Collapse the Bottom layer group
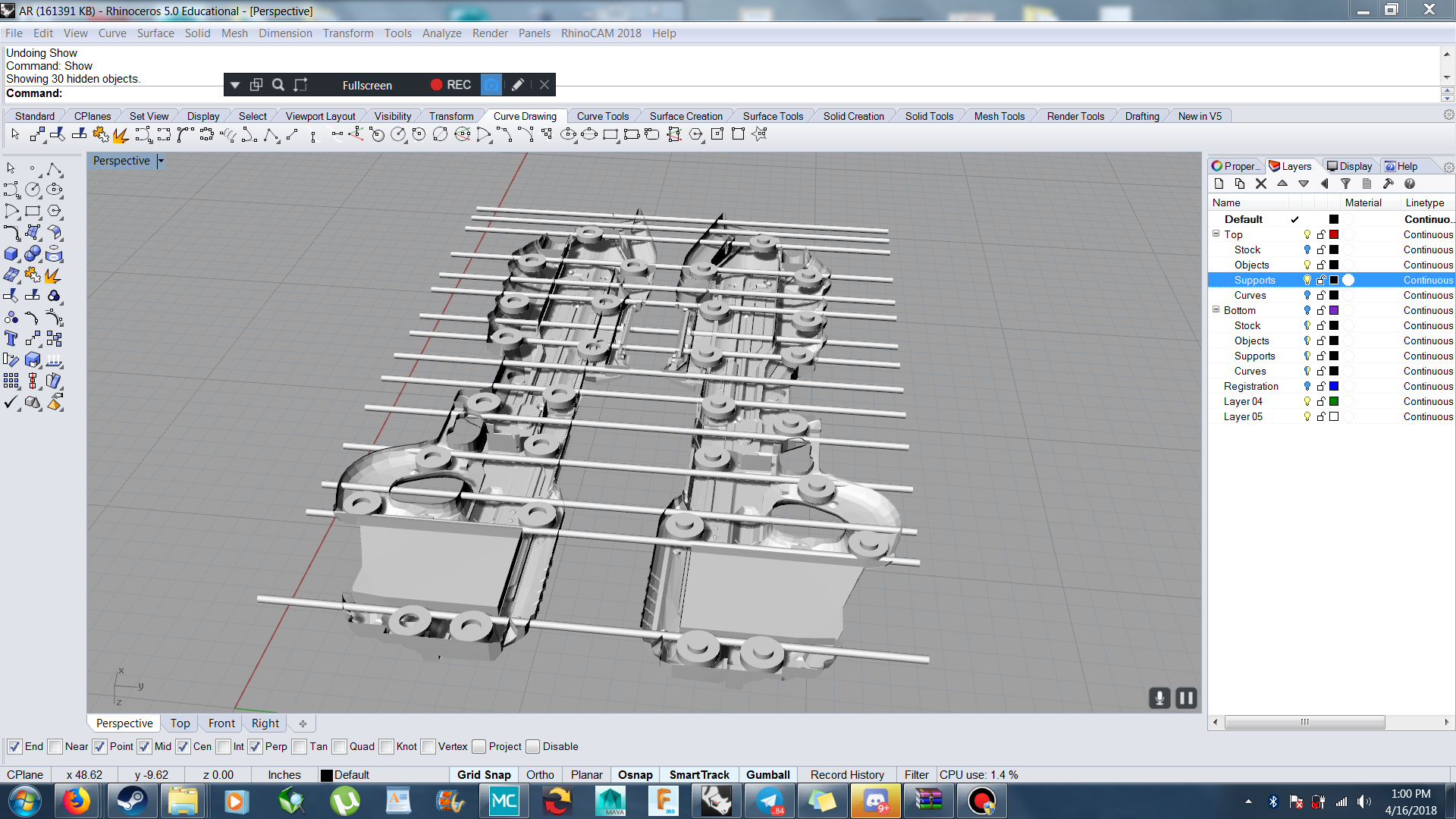The width and height of the screenshot is (1456, 819). pos(1216,309)
